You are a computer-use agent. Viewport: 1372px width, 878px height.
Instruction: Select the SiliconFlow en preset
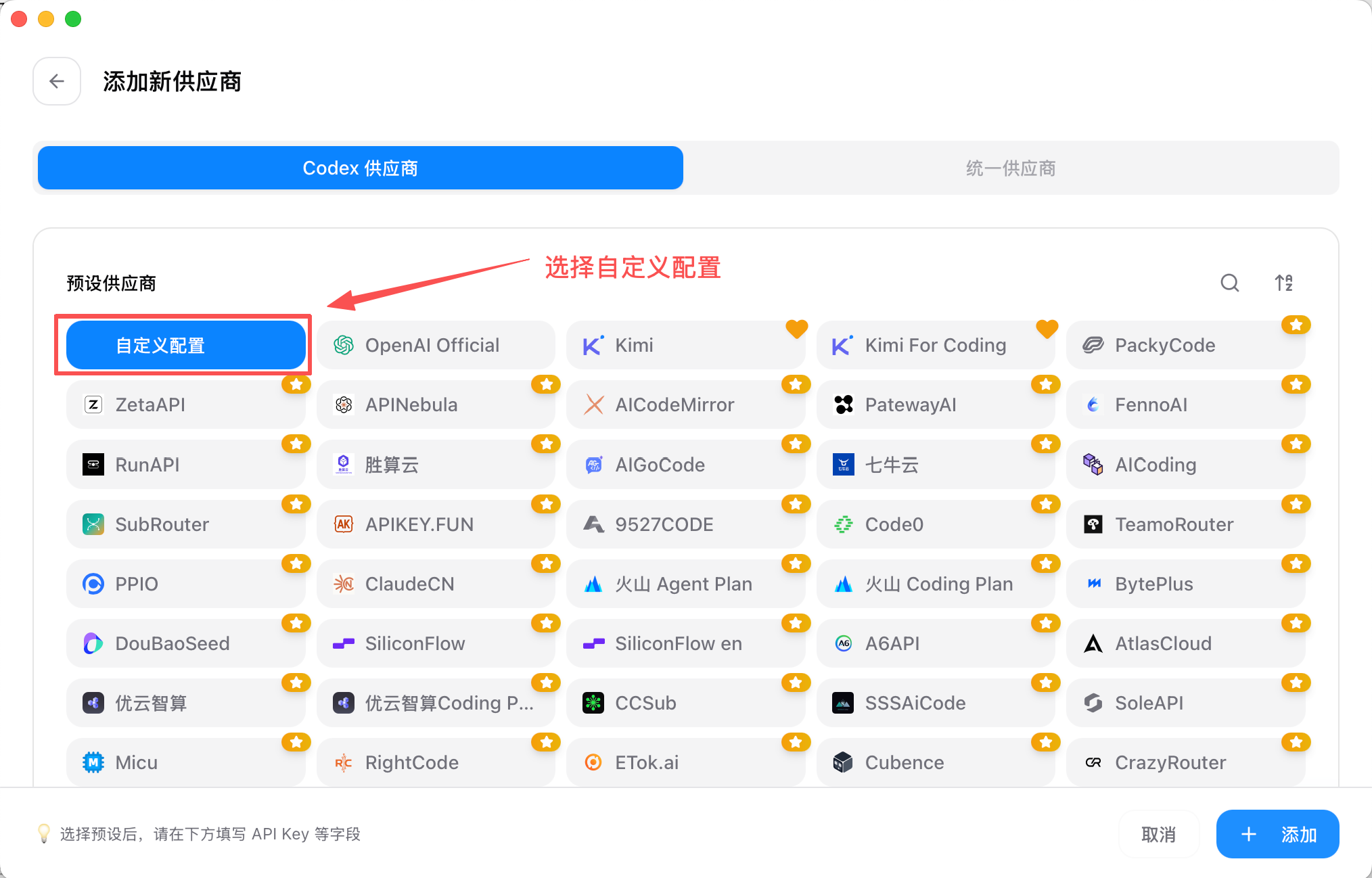coord(686,643)
